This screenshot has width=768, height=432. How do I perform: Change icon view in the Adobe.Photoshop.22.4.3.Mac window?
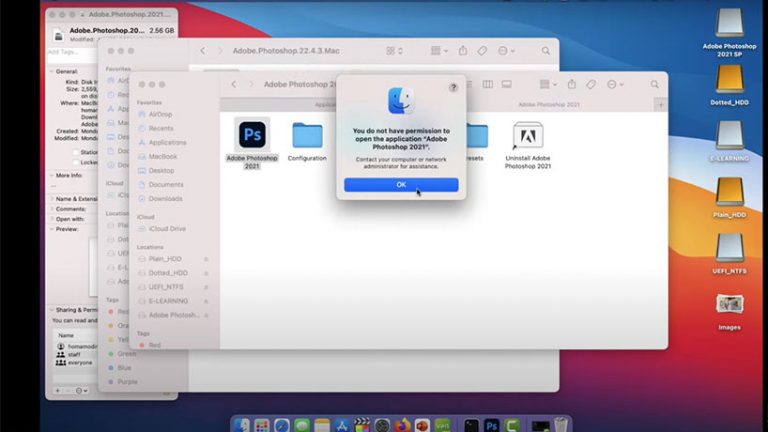point(394,51)
